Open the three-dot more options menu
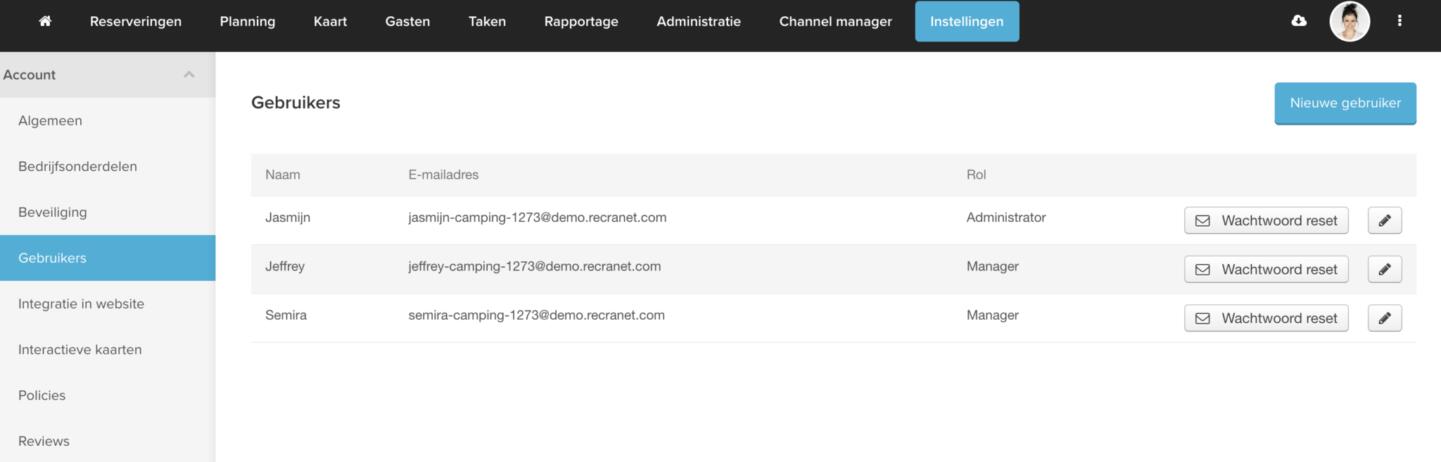The image size is (1441, 462). 1399,21
